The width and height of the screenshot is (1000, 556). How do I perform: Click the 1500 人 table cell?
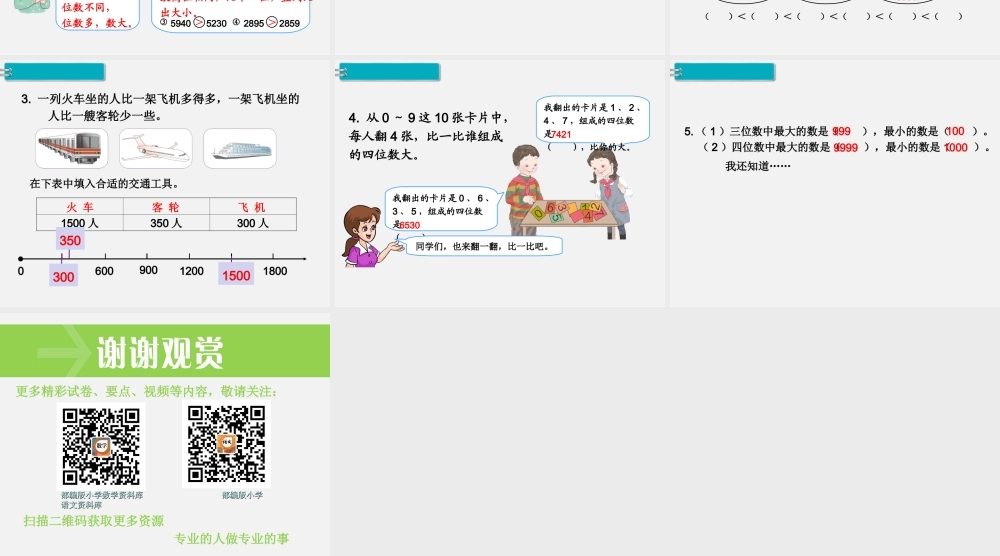[x=80, y=223]
